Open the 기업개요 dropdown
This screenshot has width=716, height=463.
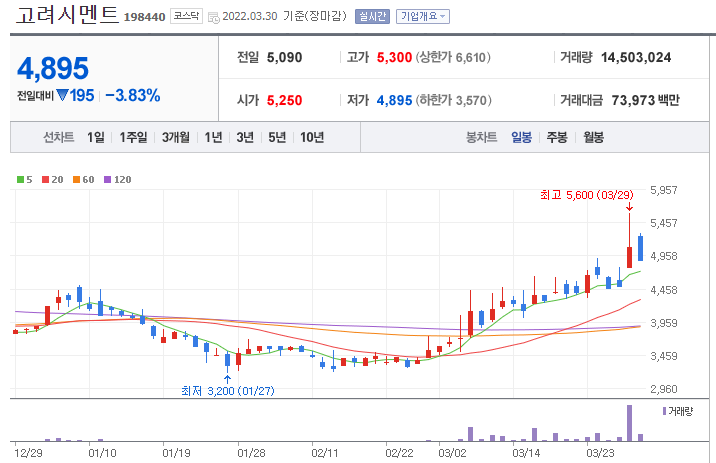[x=423, y=16]
